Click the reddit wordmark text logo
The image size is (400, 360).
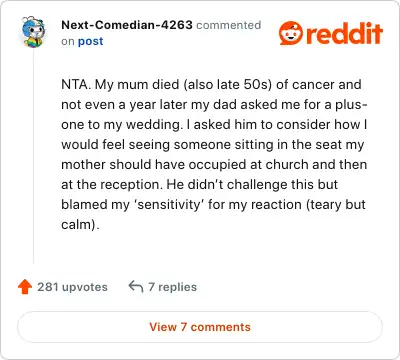coord(344,33)
